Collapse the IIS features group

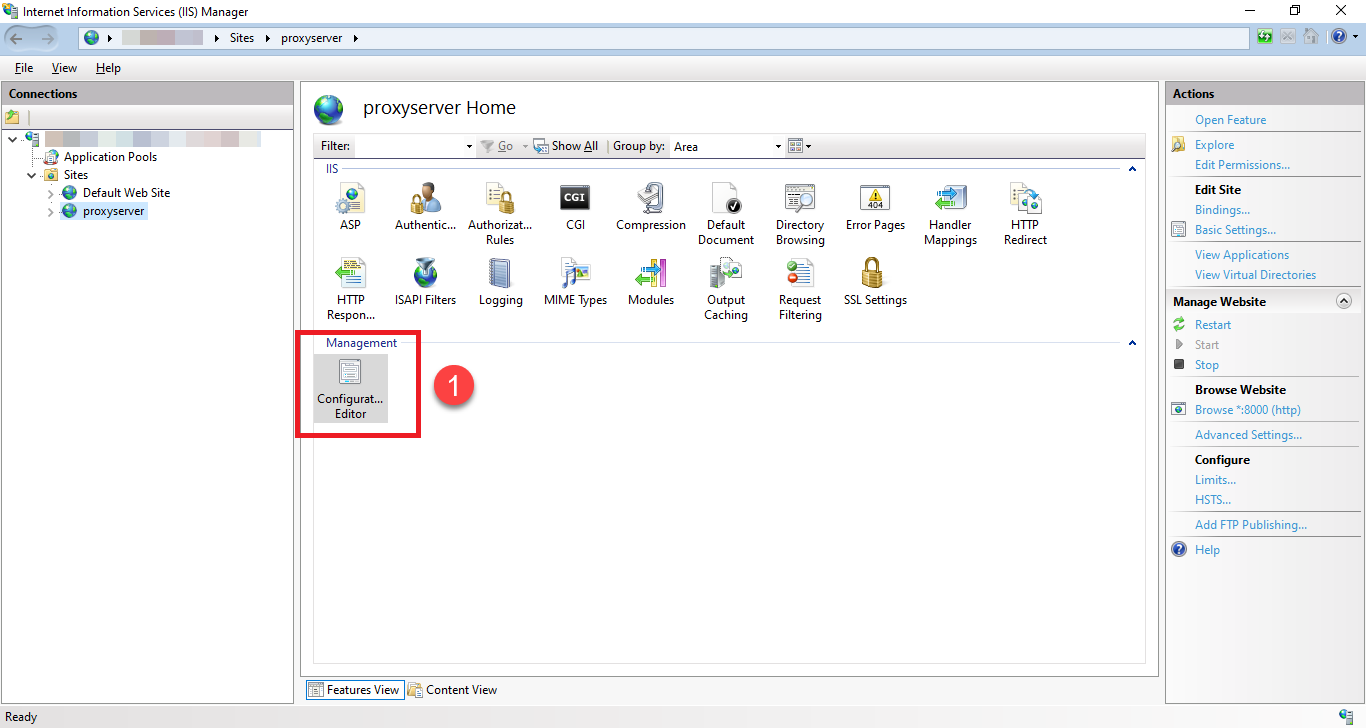tap(1132, 169)
